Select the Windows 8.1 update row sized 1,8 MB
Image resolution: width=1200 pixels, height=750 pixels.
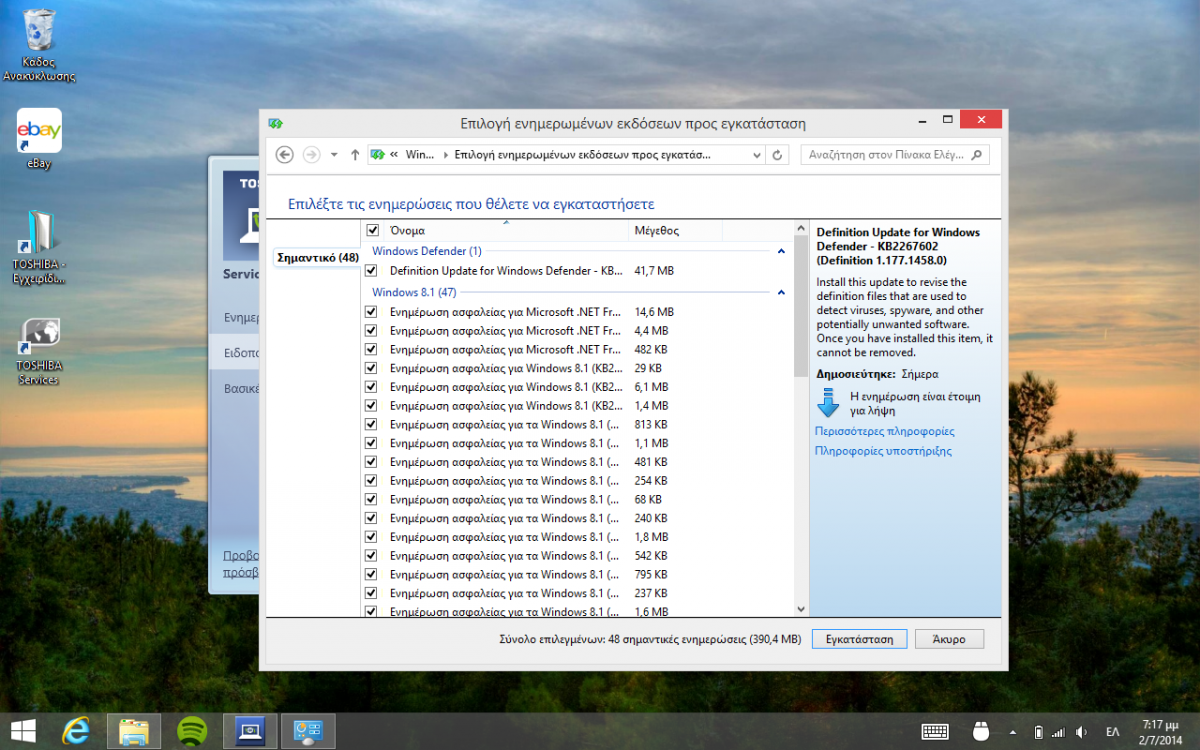tap(578, 537)
